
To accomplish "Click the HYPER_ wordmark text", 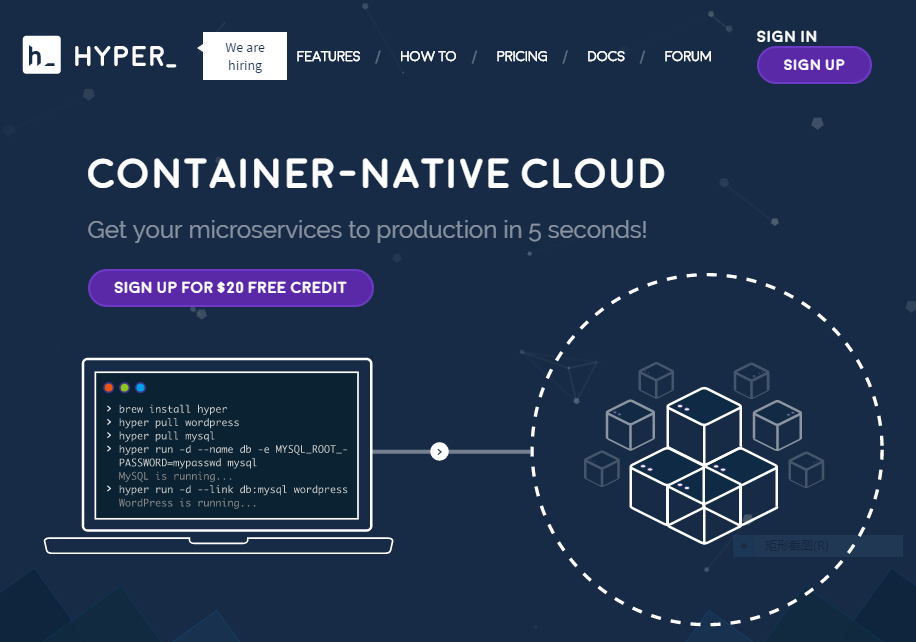I will click(x=125, y=57).
